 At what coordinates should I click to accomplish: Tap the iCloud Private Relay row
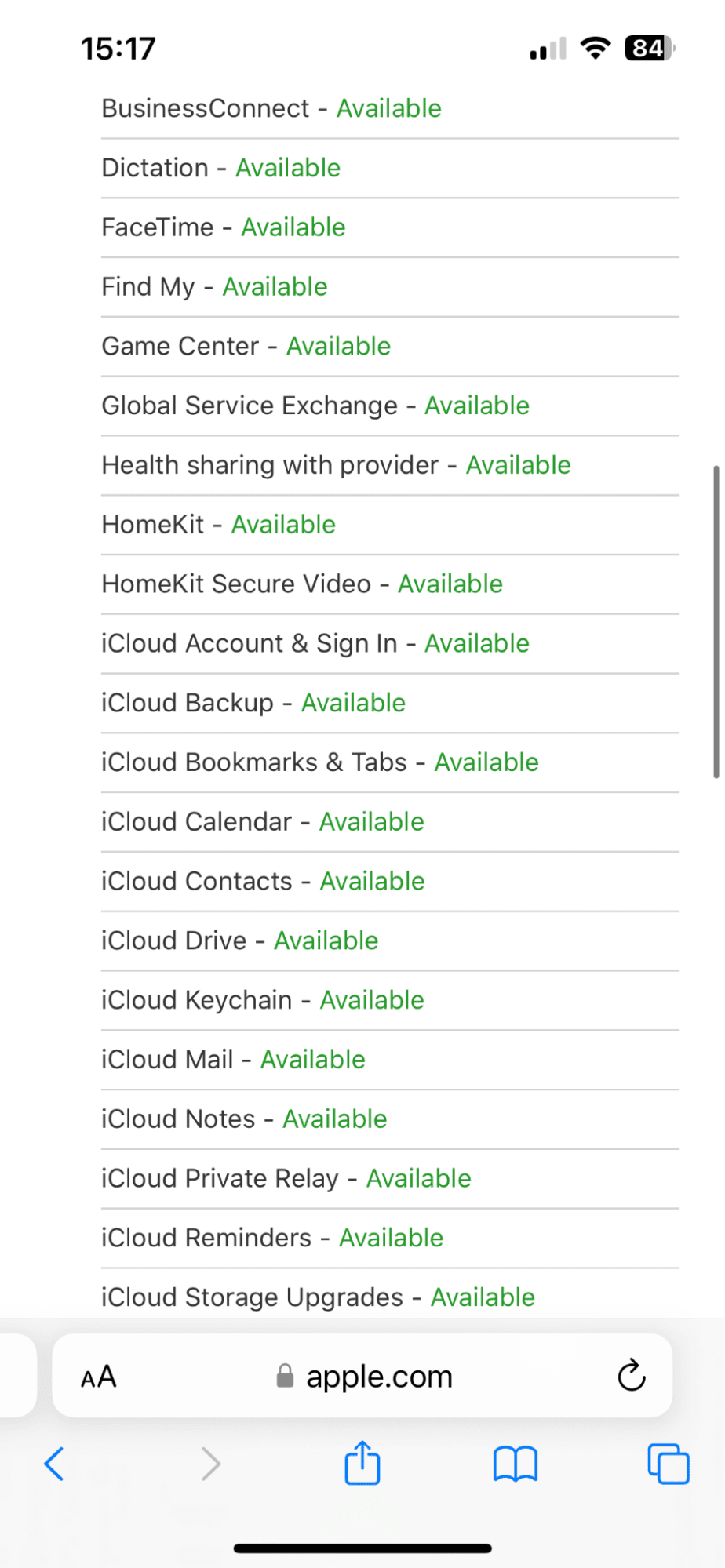pos(286,1177)
